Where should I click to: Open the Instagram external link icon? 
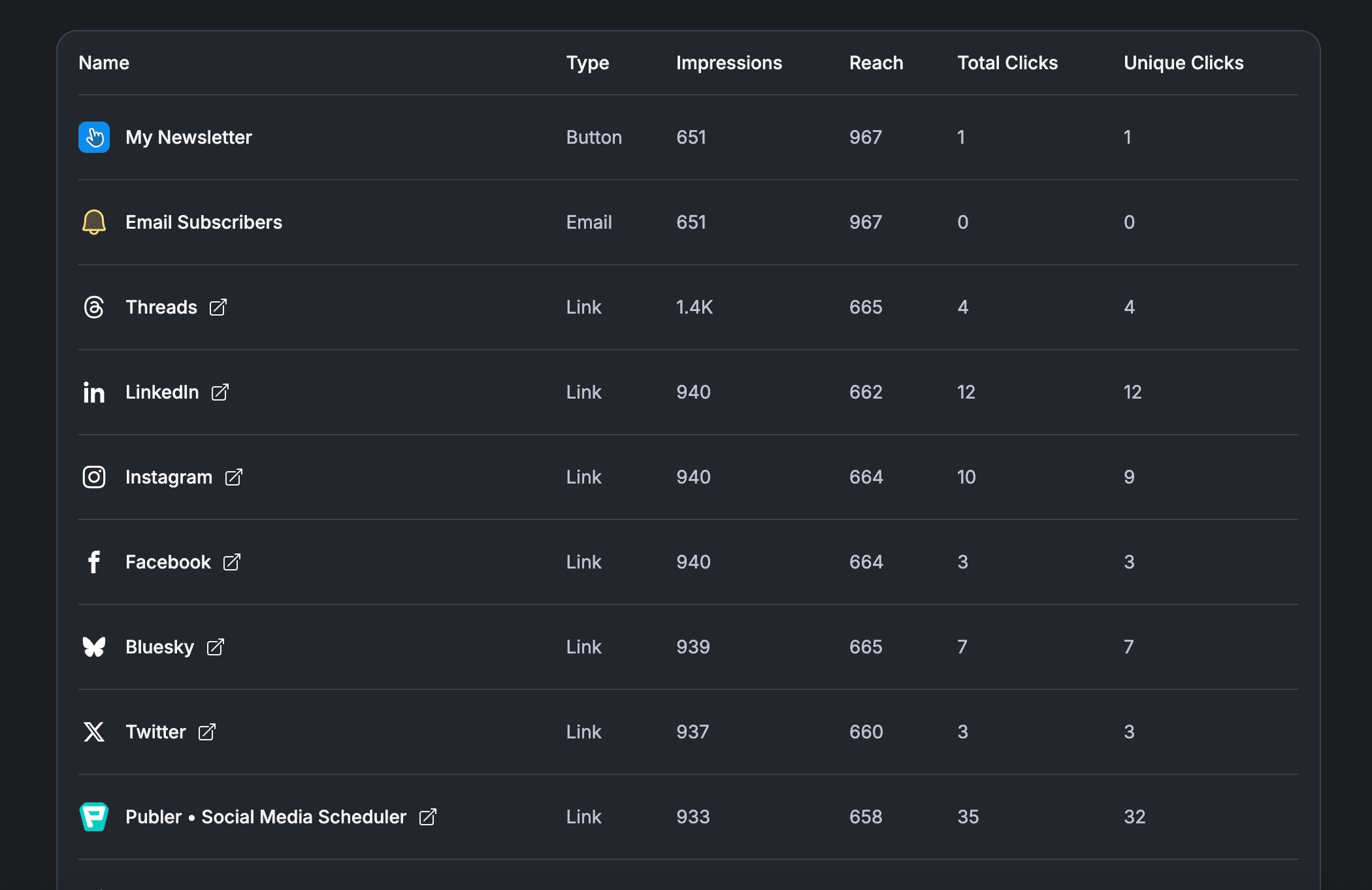234,477
